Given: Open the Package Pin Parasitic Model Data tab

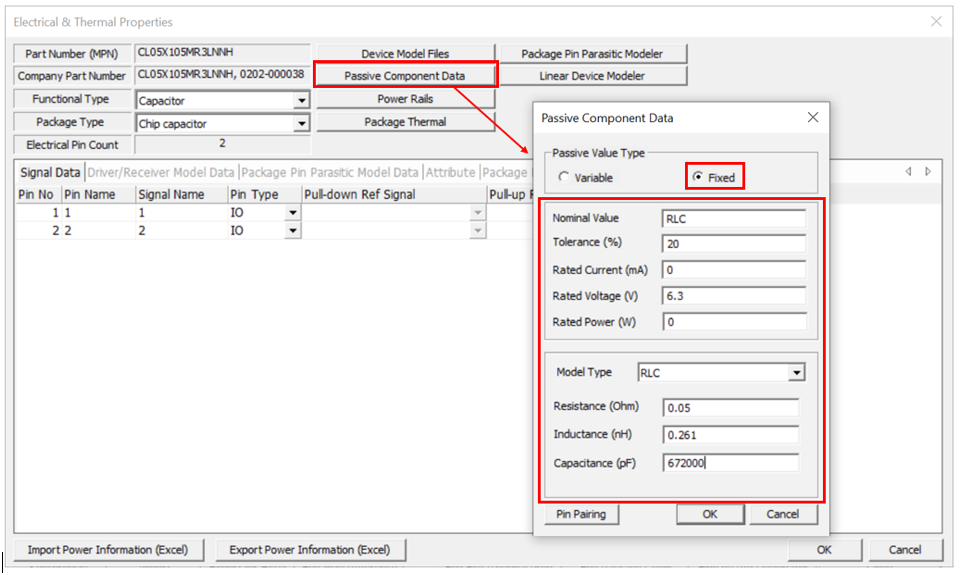Looking at the screenshot, I should click(330, 172).
